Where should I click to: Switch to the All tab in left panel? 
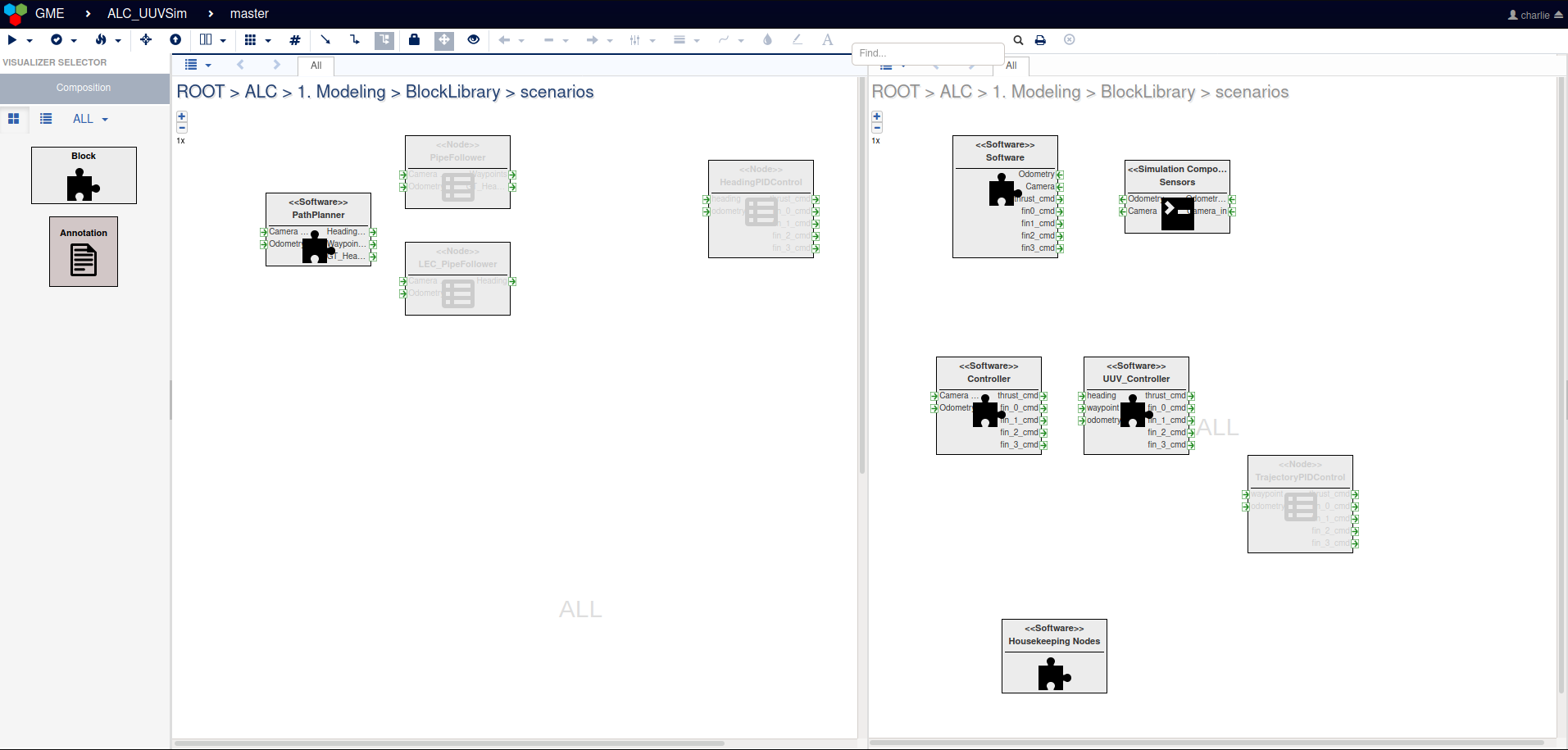(316, 66)
